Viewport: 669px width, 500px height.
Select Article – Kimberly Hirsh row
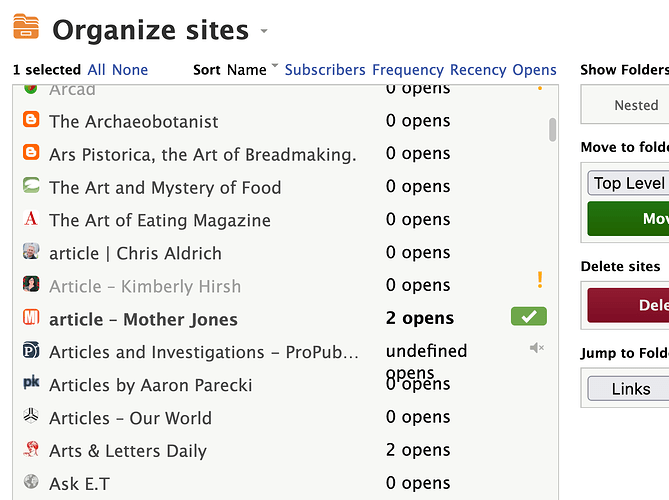click(285, 286)
